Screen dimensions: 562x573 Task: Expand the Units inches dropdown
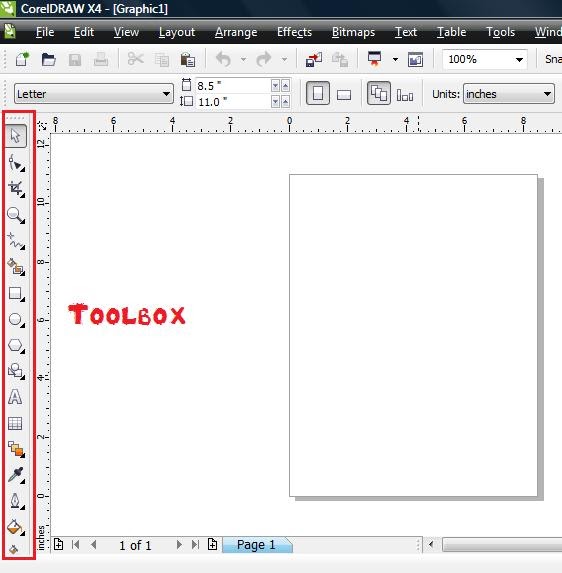pos(509,94)
